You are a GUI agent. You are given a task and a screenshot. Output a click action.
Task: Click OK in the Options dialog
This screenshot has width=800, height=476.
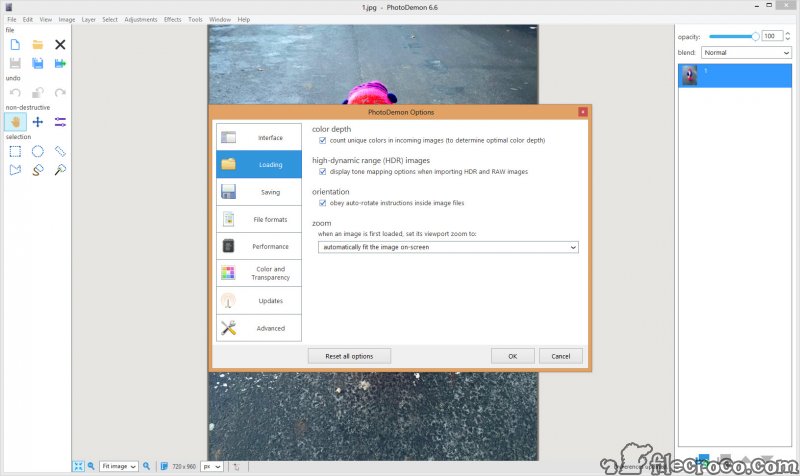pos(513,356)
